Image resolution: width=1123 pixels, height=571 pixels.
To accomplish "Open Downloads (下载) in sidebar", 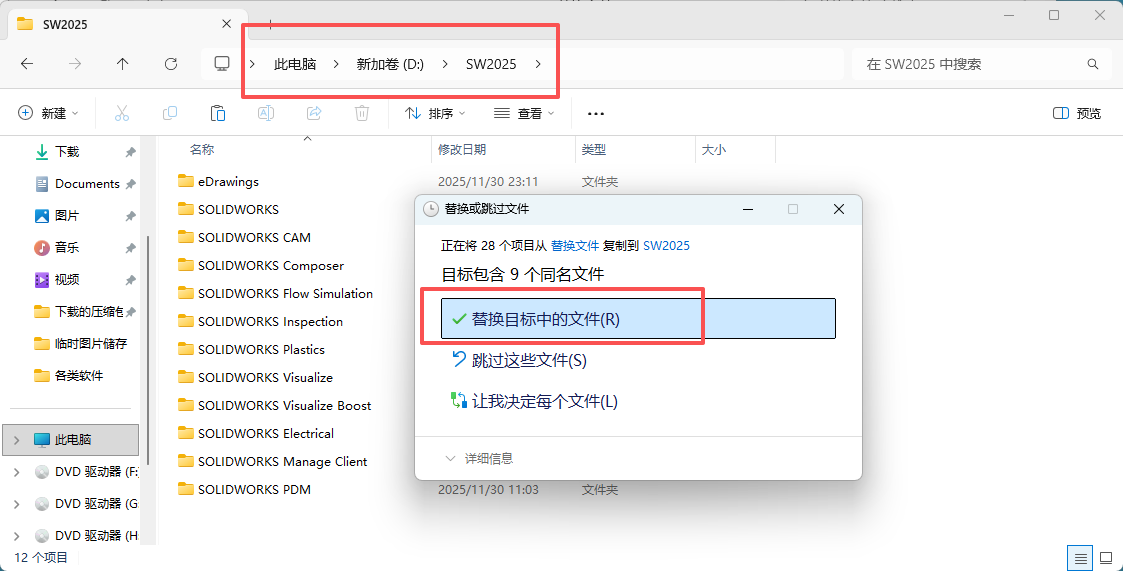I will (x=67, y=151).
